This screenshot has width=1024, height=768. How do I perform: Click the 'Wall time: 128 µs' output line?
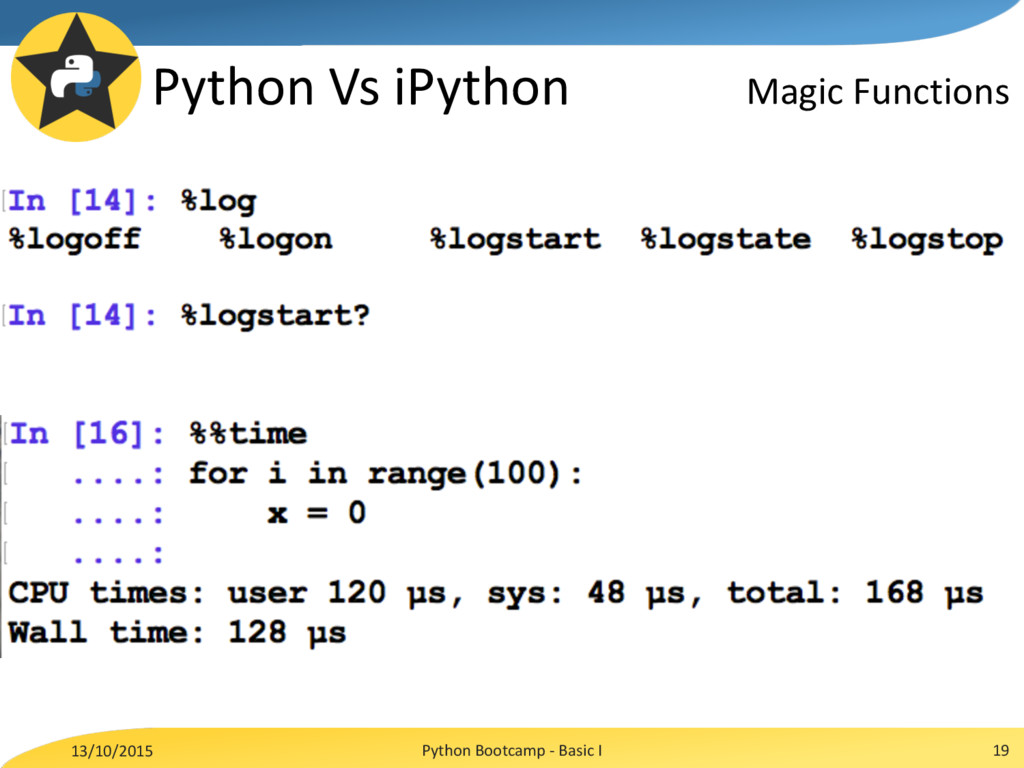177,632
